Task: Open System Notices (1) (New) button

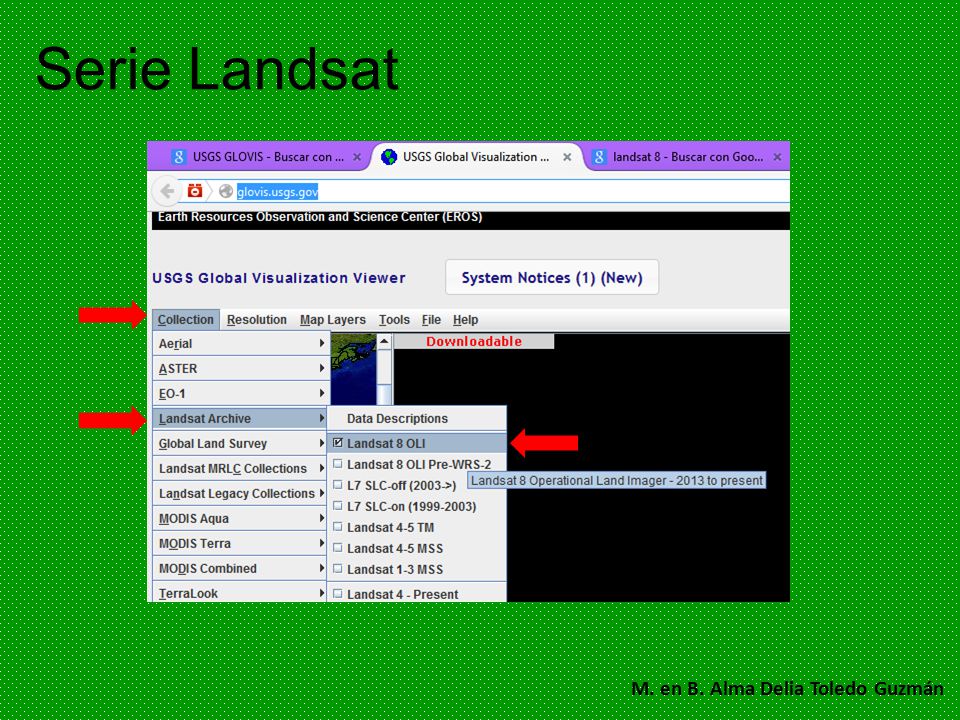Action: pos(552,277)
